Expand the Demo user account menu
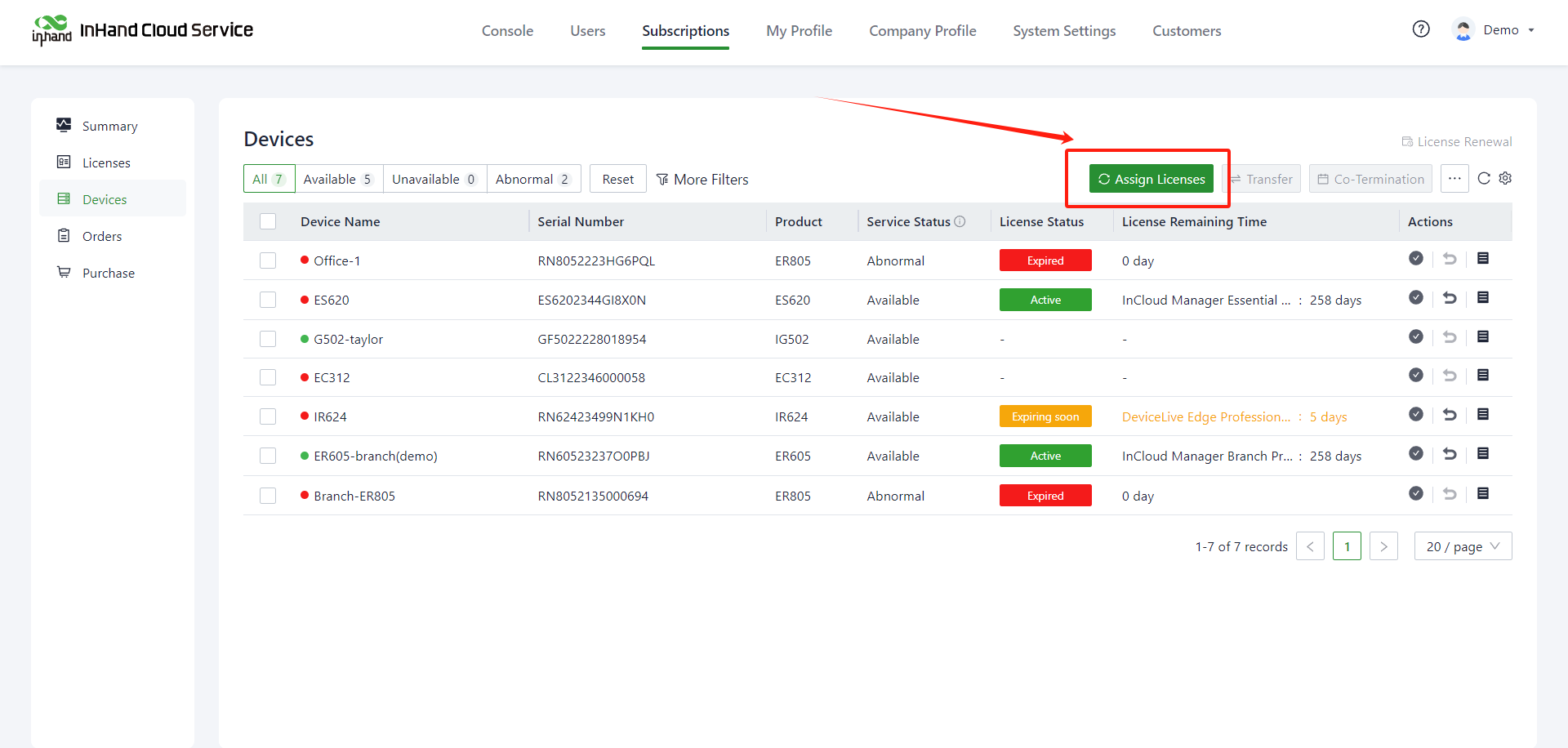The height and width of the screenshot is (748, 1568). point(1494,30)
